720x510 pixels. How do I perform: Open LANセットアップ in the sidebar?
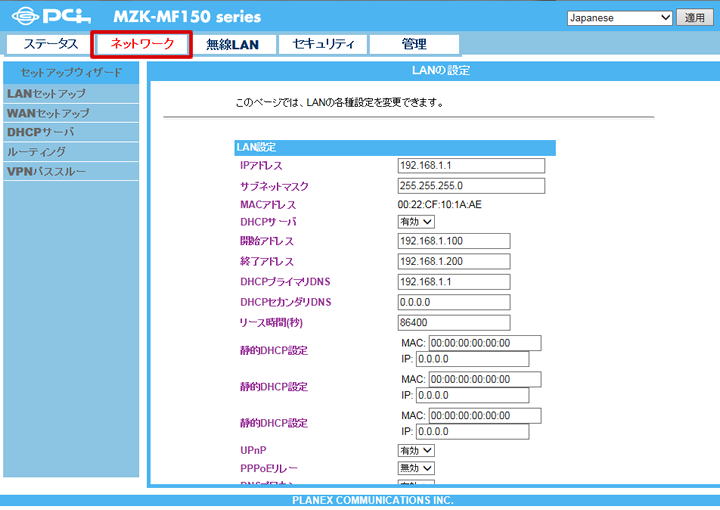(x=71, y=94)
